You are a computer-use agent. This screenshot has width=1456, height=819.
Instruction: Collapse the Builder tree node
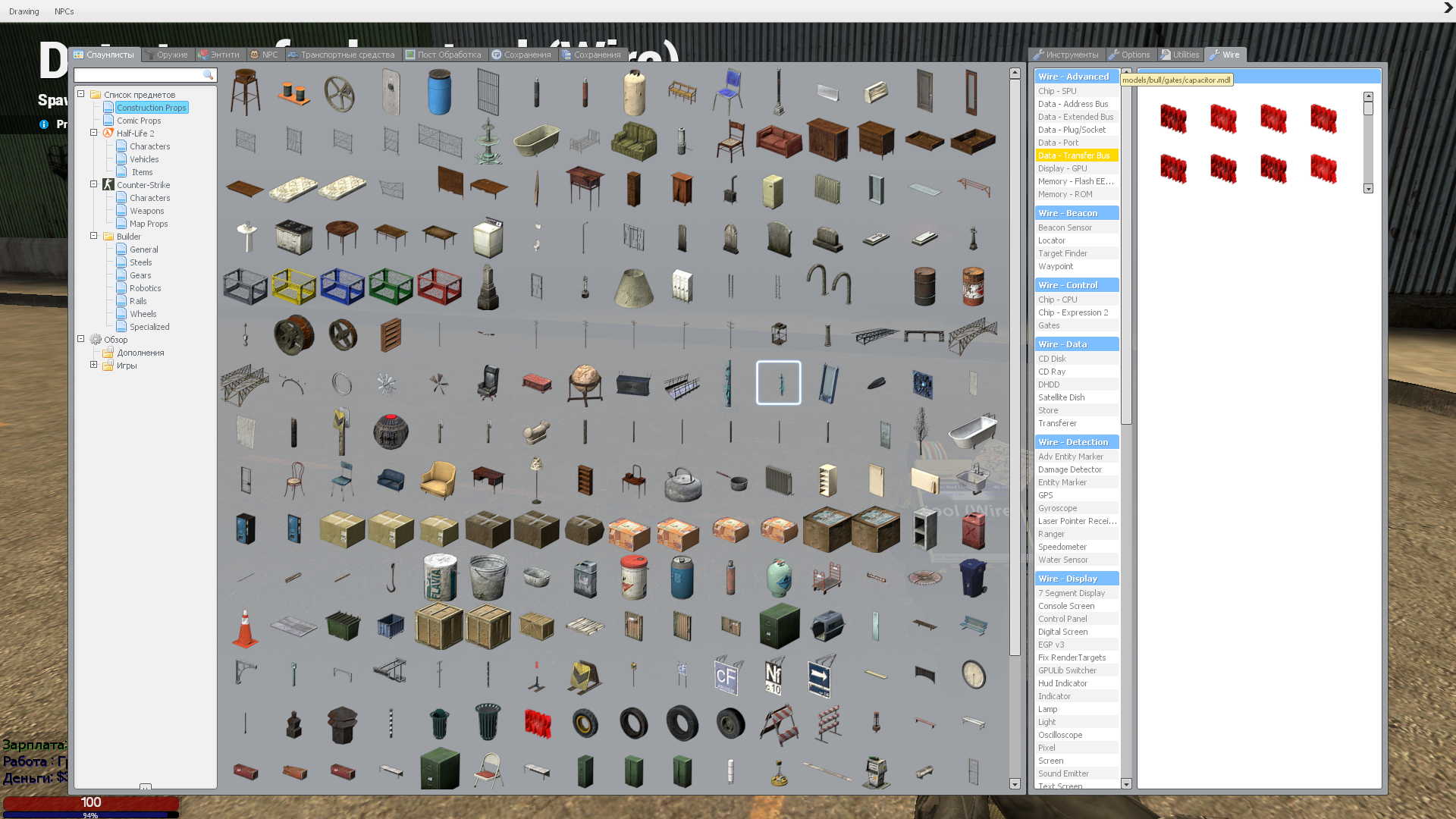pyautogui.click(x=94, y=236)
